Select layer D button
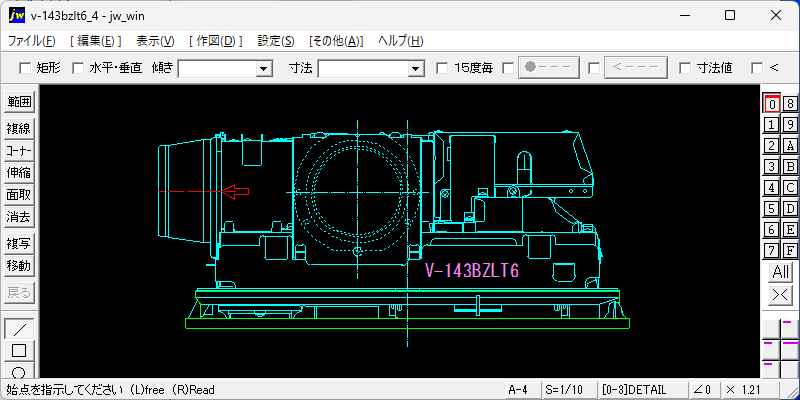The image size is (800, 400). 790,209
